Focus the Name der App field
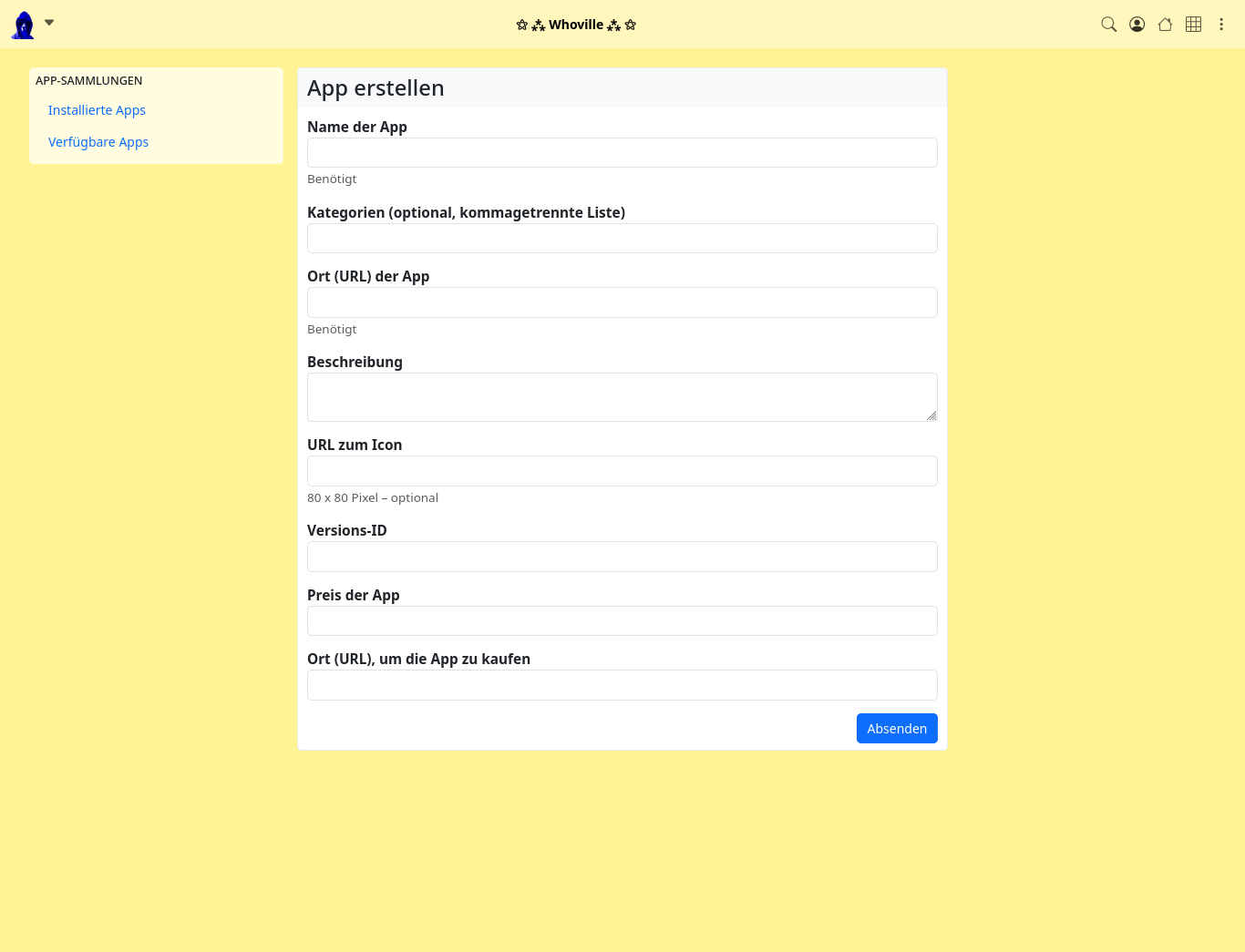This screenshot has height=952, width=1245. [x=622, y=153]
